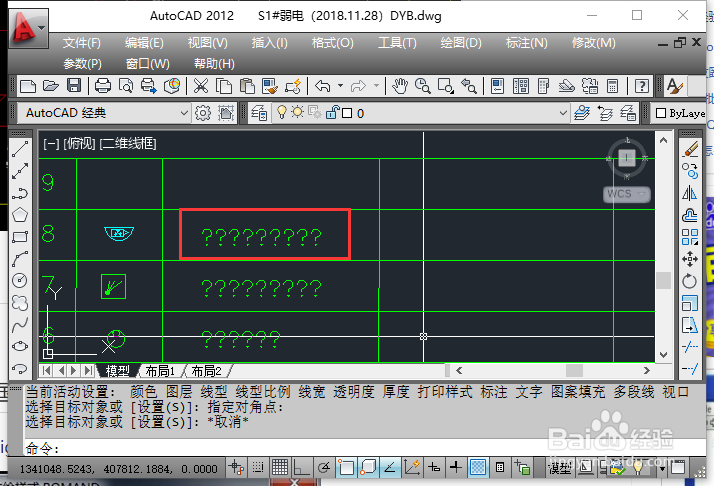The height and width of the screenshot is (486, 714).
Task: Click layer 0 color swatch square
Action: (347, 113)
